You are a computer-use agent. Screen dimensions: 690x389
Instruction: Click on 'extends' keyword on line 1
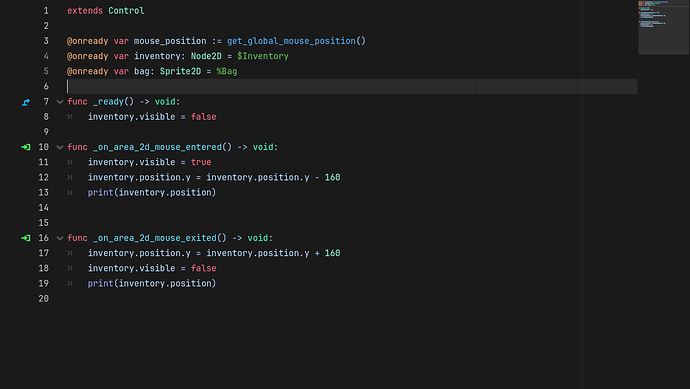coord(85,11)
